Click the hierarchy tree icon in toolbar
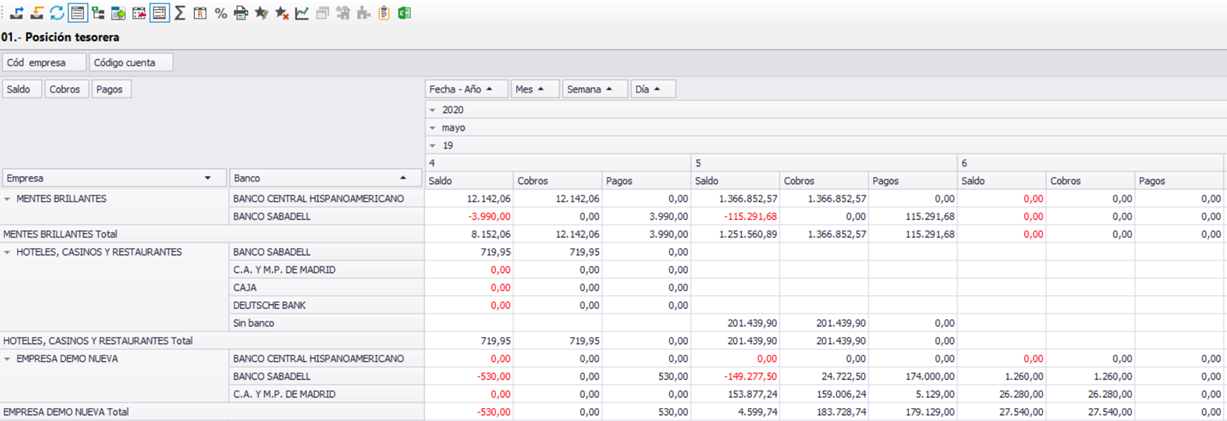This screenshot has height=421, width=1227. pos(98,13)
